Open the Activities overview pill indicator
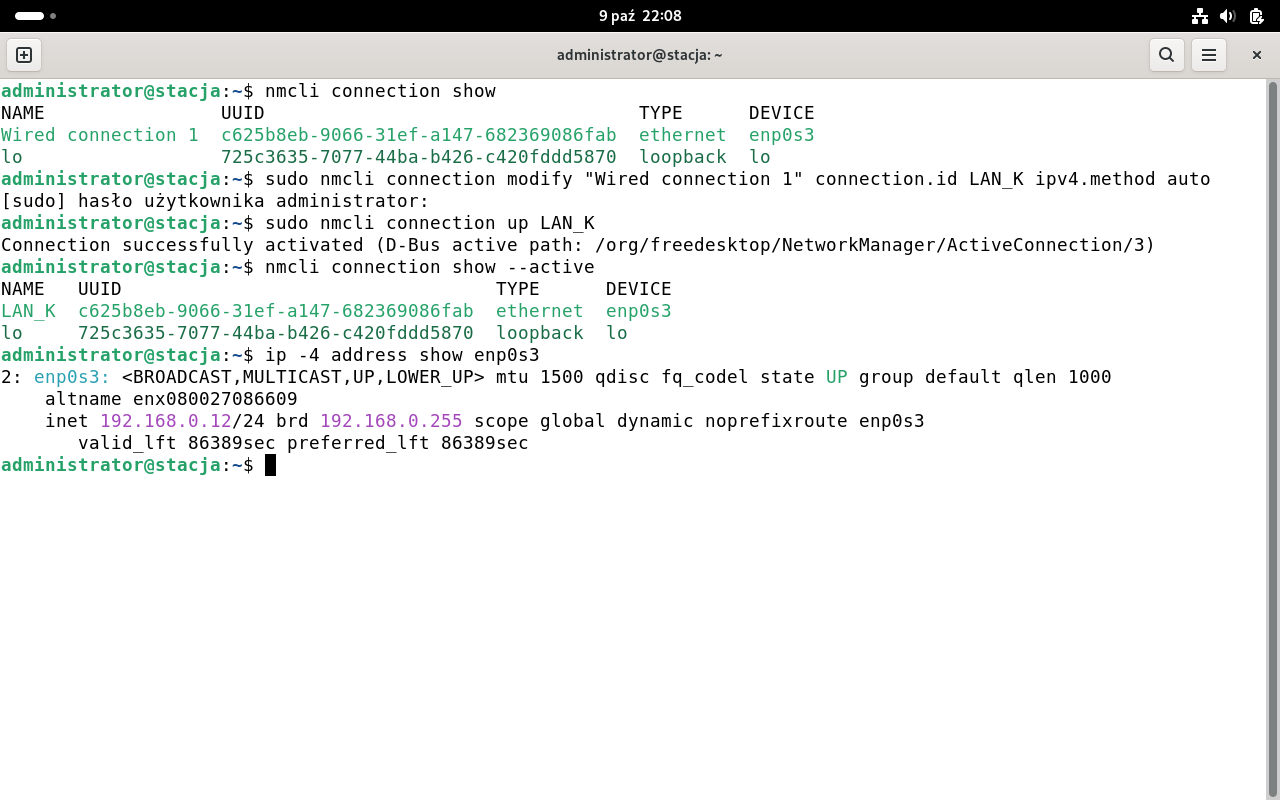1280x800 pixels. tap(35, 16)
